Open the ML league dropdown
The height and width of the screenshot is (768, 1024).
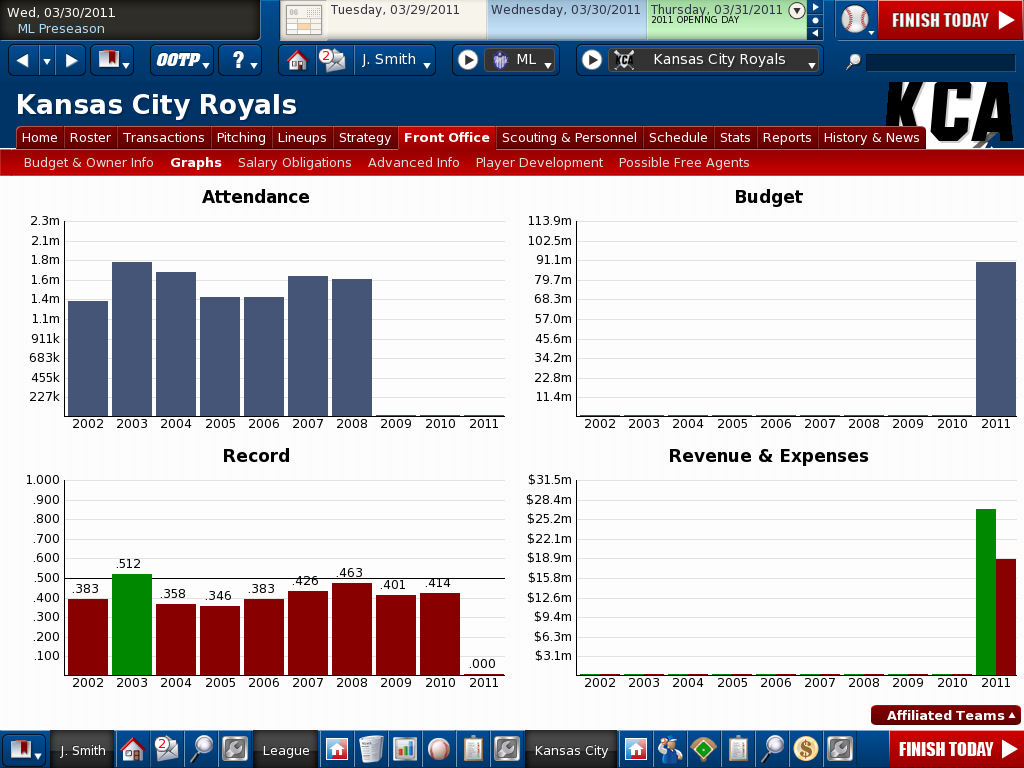tap(521, 61)
